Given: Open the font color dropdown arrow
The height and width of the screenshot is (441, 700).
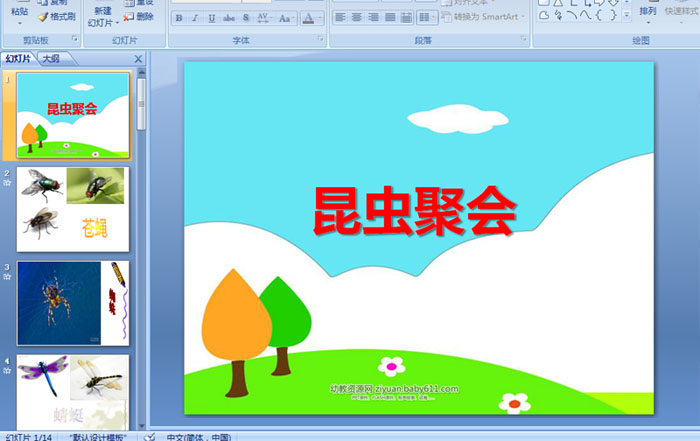Looking at the screenshot, I should click(x=319, y=18).
